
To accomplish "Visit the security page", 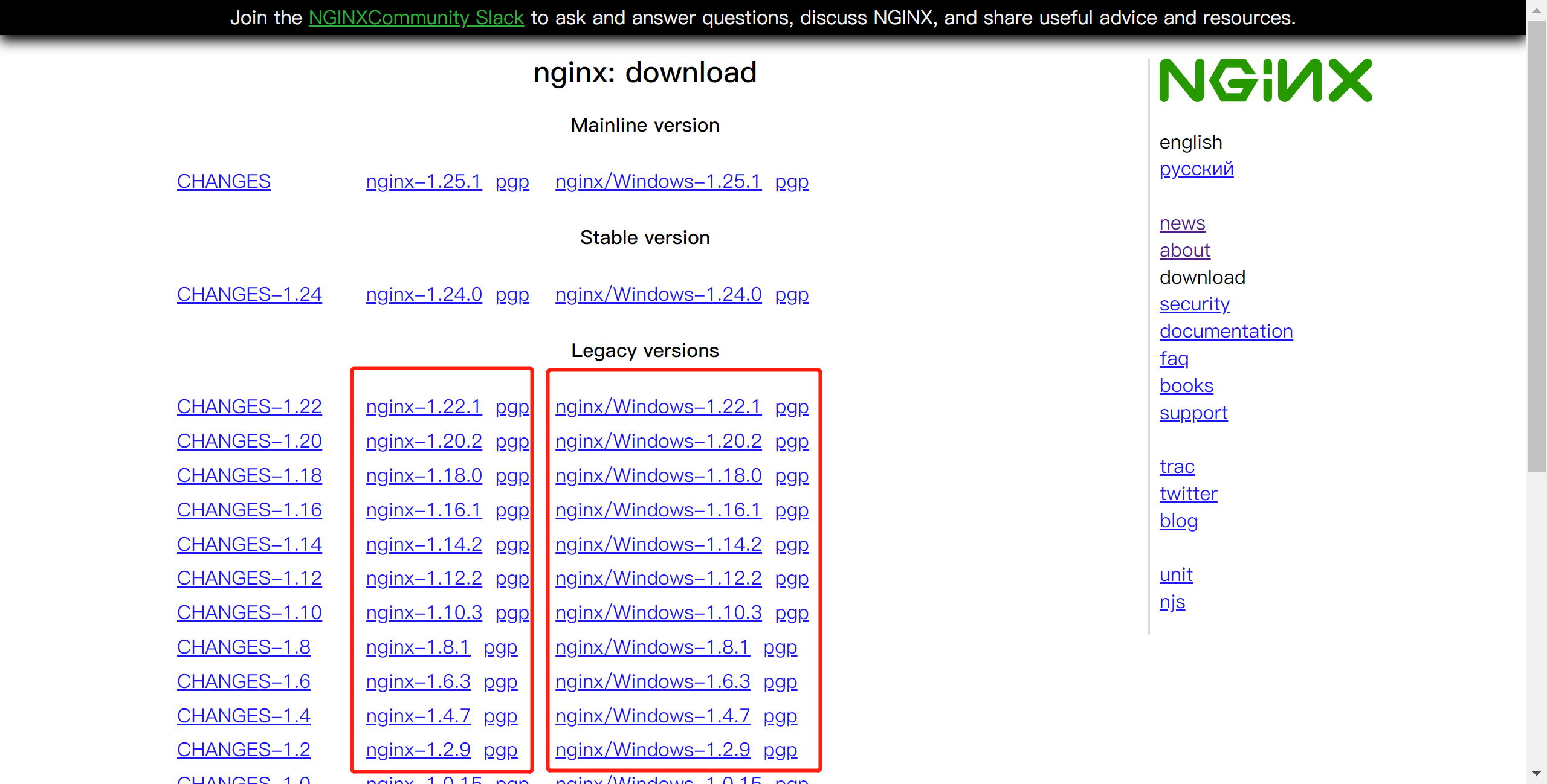I will coord(1194,304).
